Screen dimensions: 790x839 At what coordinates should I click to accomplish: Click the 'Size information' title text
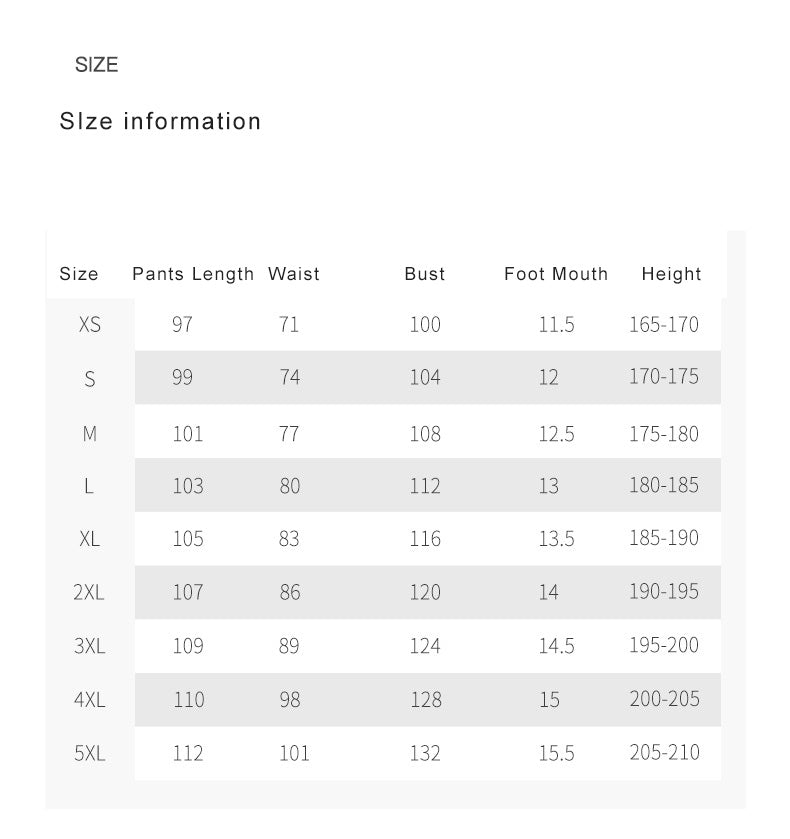160,122
